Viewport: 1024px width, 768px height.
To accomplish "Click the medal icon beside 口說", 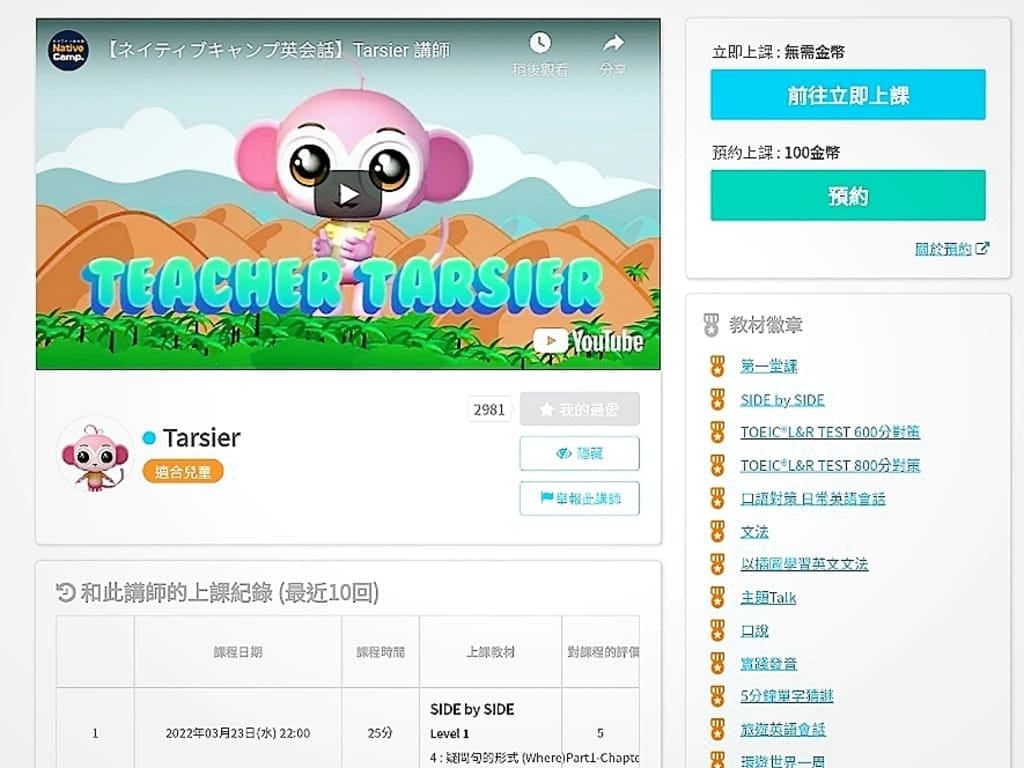I will (x=717, y=631).
